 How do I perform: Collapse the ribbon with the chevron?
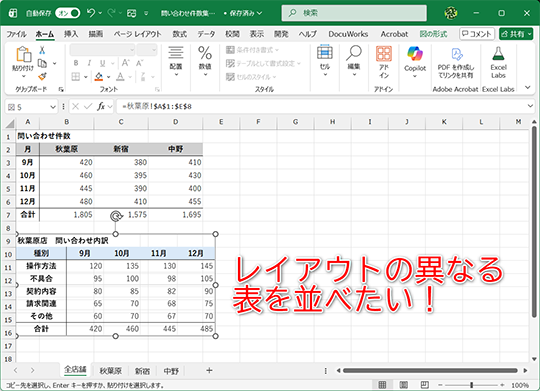(x=528, y=88)
